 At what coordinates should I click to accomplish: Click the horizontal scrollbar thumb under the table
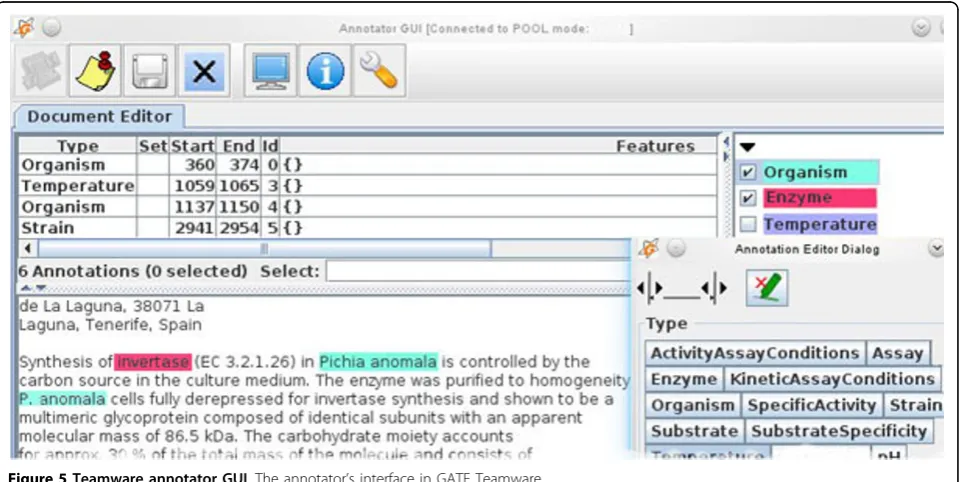[x=264, y=249]
